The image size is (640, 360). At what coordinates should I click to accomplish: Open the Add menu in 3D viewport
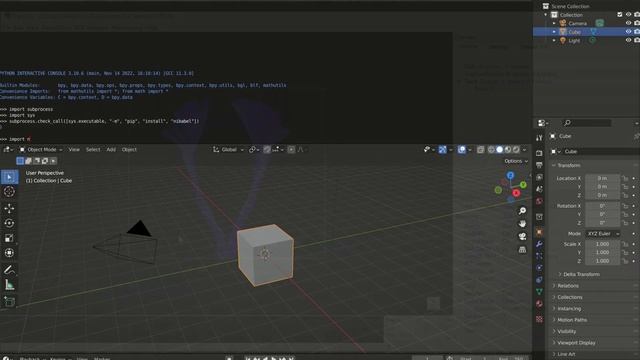[111, 150]
